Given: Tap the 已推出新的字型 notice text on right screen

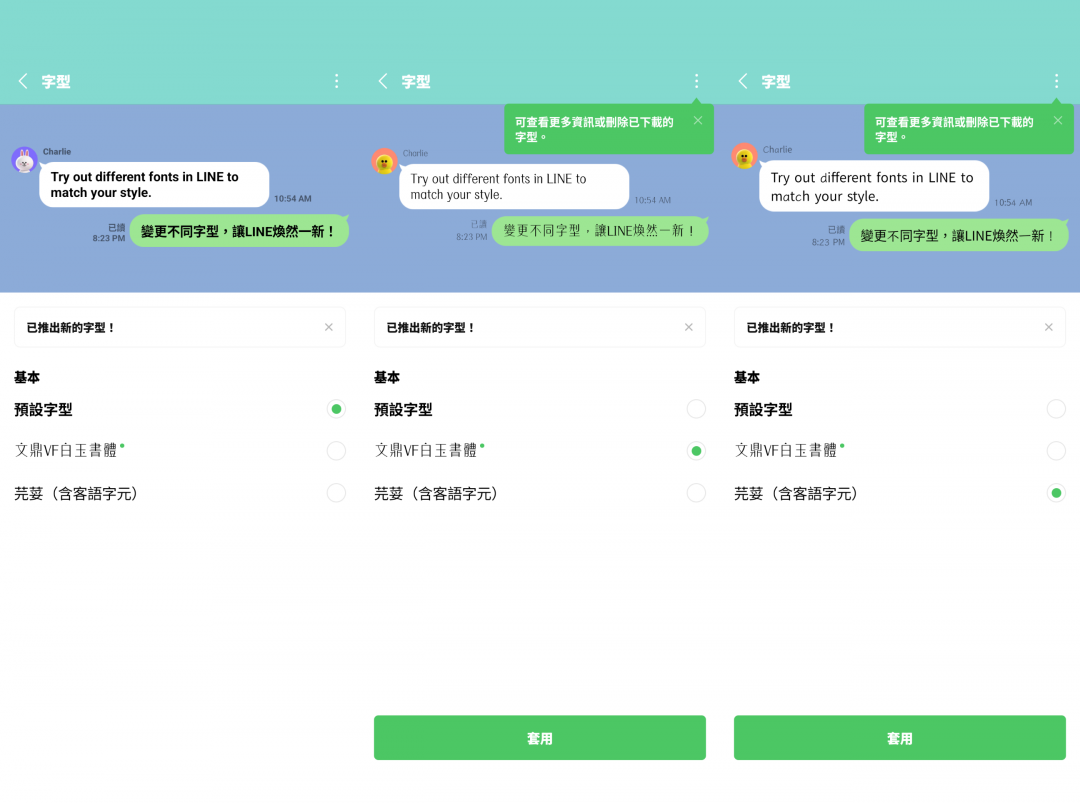Looking at the screenshot, I should pos(791,328).
